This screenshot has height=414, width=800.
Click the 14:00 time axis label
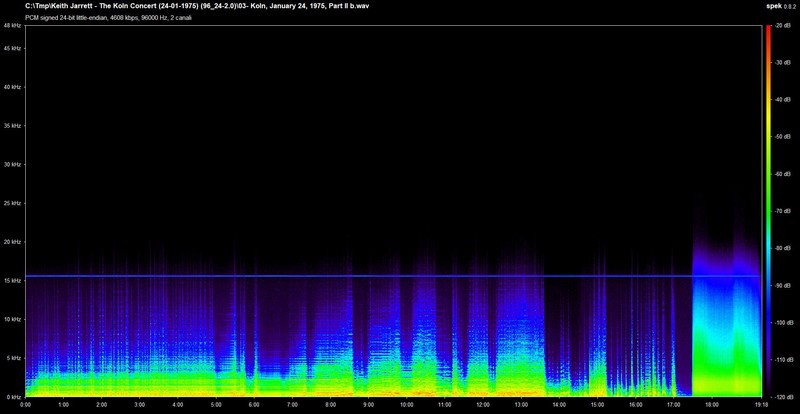(x=560, y=404)
